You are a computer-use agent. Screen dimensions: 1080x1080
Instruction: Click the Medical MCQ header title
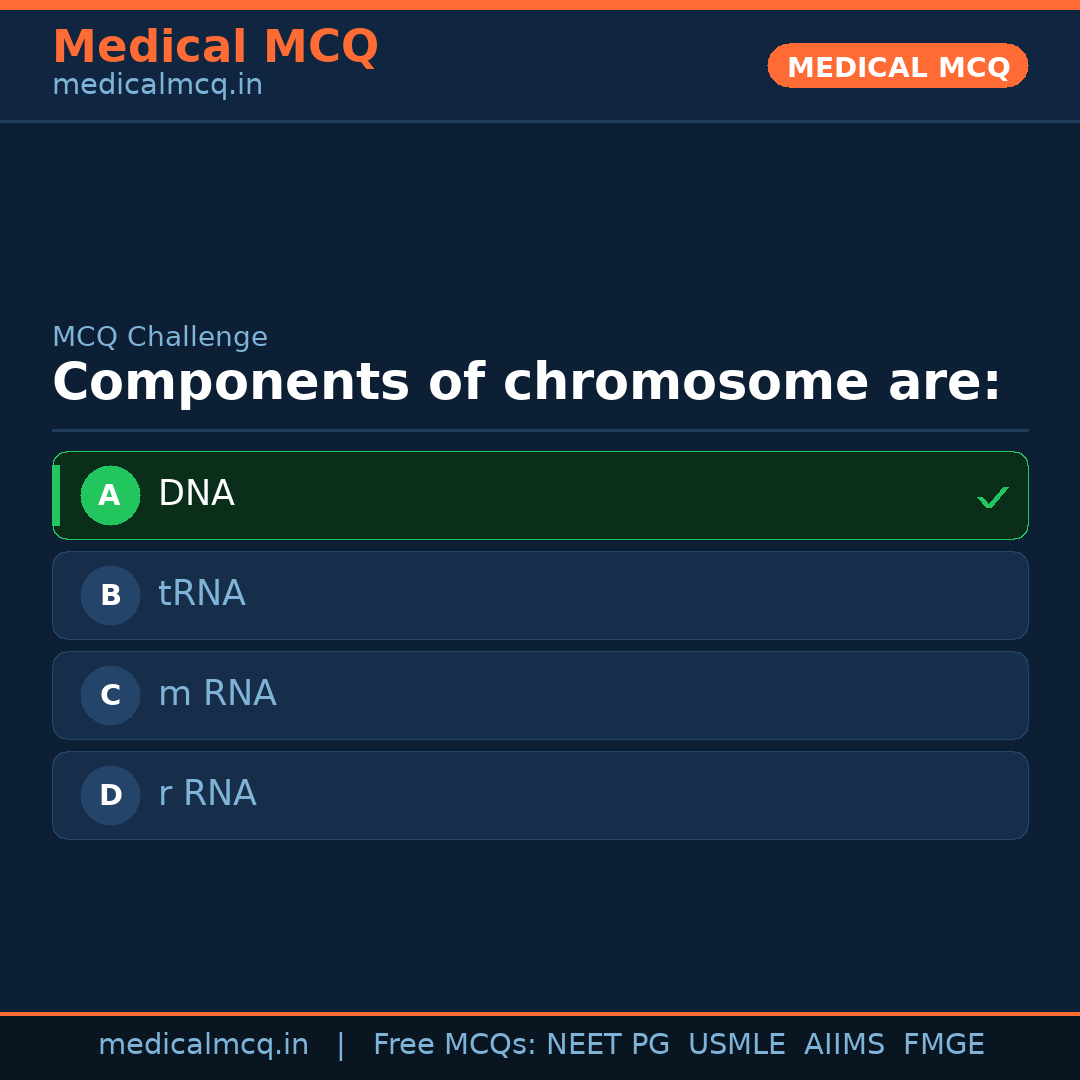point(215,47)
